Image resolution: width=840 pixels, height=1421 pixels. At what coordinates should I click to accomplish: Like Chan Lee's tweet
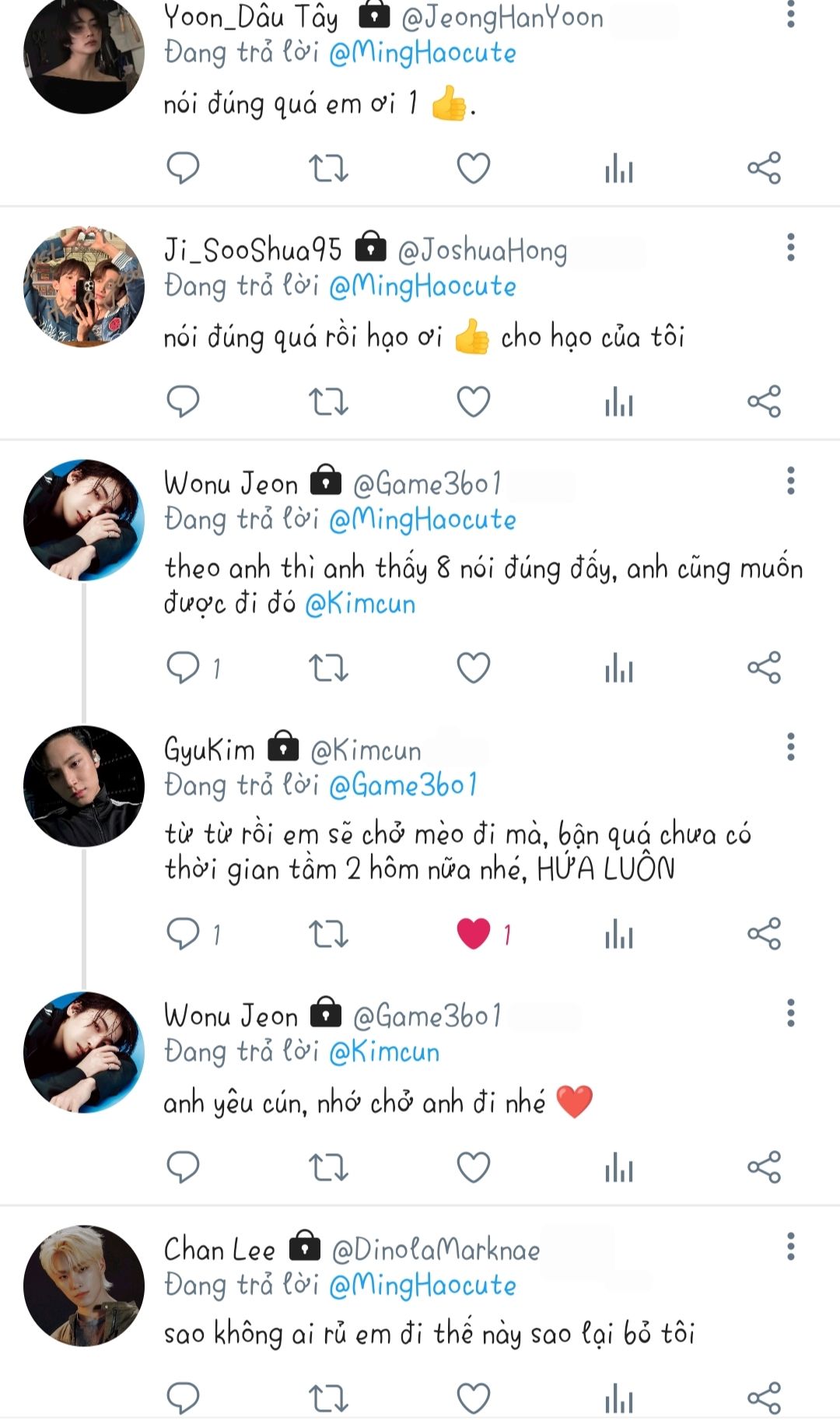473,1398
